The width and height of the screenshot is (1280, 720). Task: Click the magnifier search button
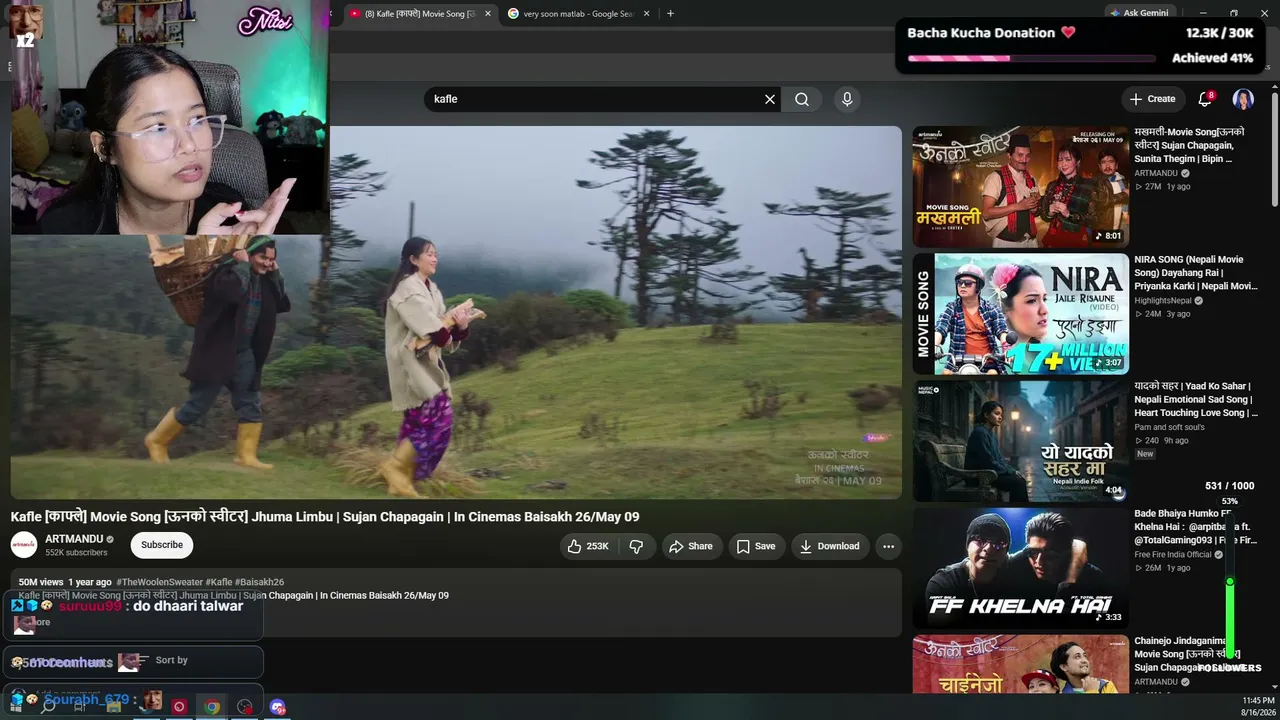(802, 99)
